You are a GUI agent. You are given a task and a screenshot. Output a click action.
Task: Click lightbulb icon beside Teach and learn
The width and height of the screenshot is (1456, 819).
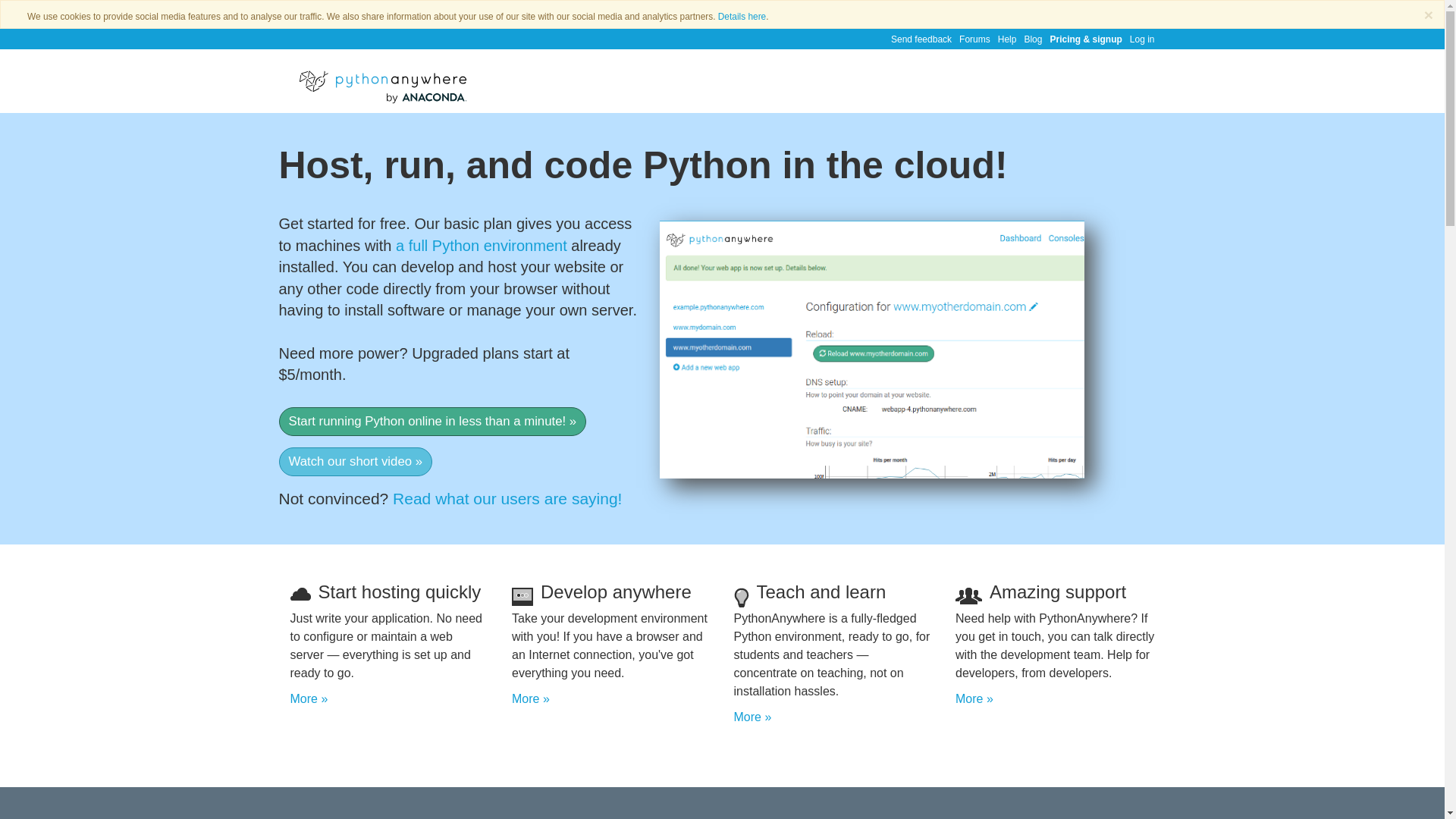coord(742,597)
